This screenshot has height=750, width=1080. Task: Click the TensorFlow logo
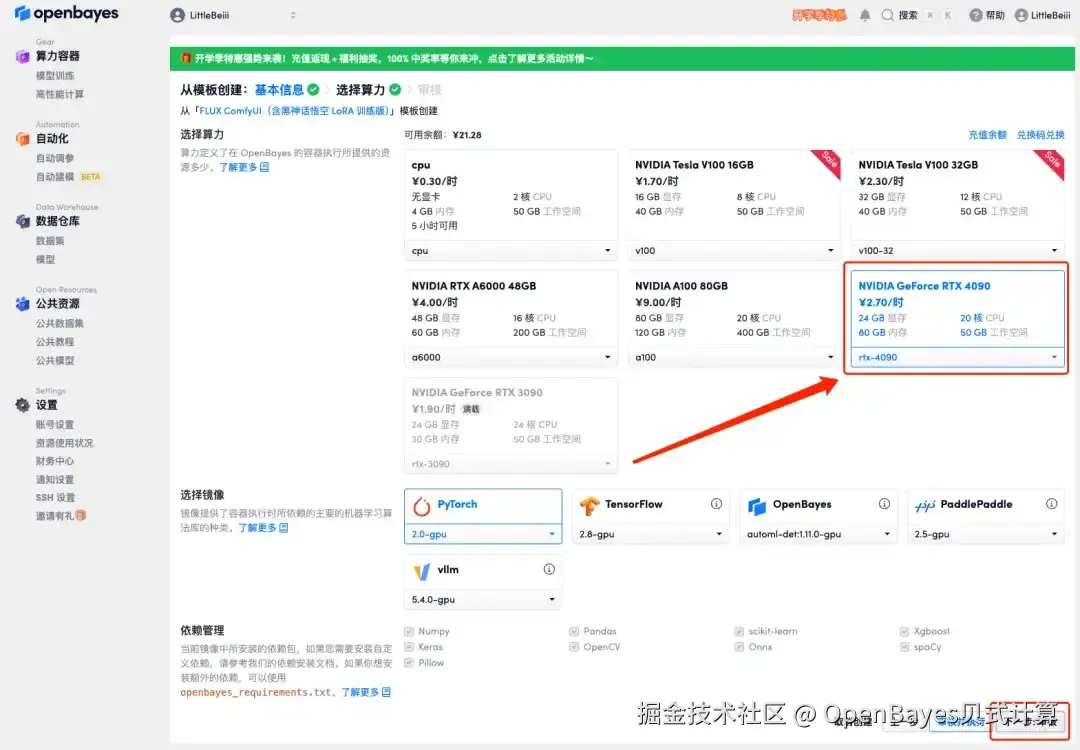(x=590, y=506)
